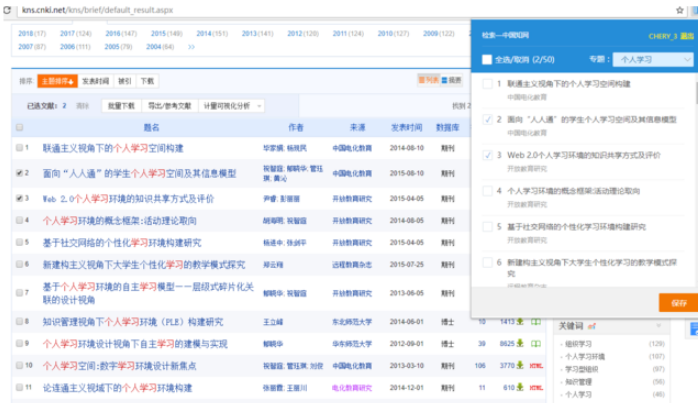The image size is (699, 403).
Task: Tick the checkbox for result row 1
Action: pyautogui.click(x=19, y=148)
